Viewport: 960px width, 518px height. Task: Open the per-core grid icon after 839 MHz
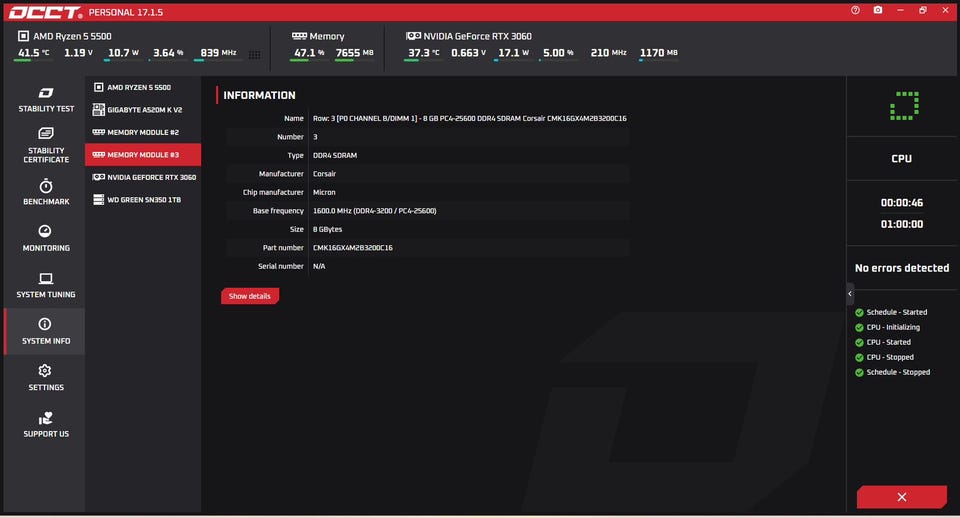pyautogui.click(x=255, y=54)
